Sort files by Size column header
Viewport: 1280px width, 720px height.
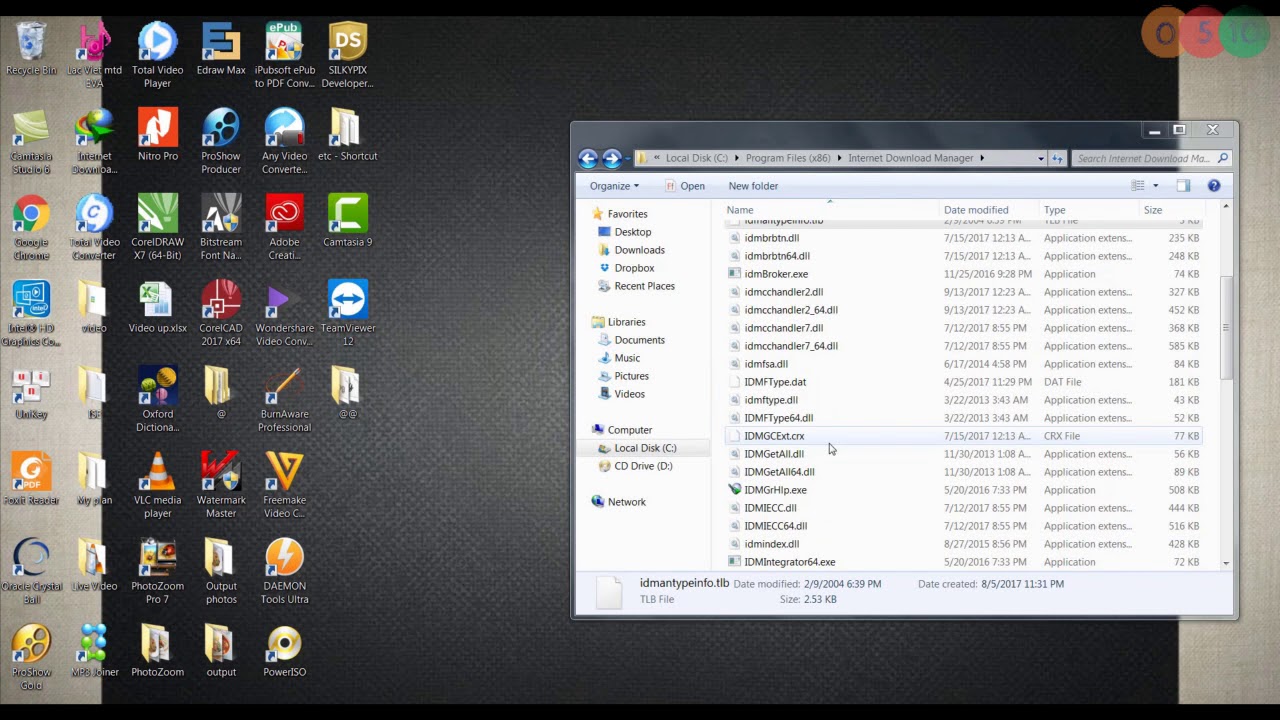pyautogui.click(x=1172, y=210)
